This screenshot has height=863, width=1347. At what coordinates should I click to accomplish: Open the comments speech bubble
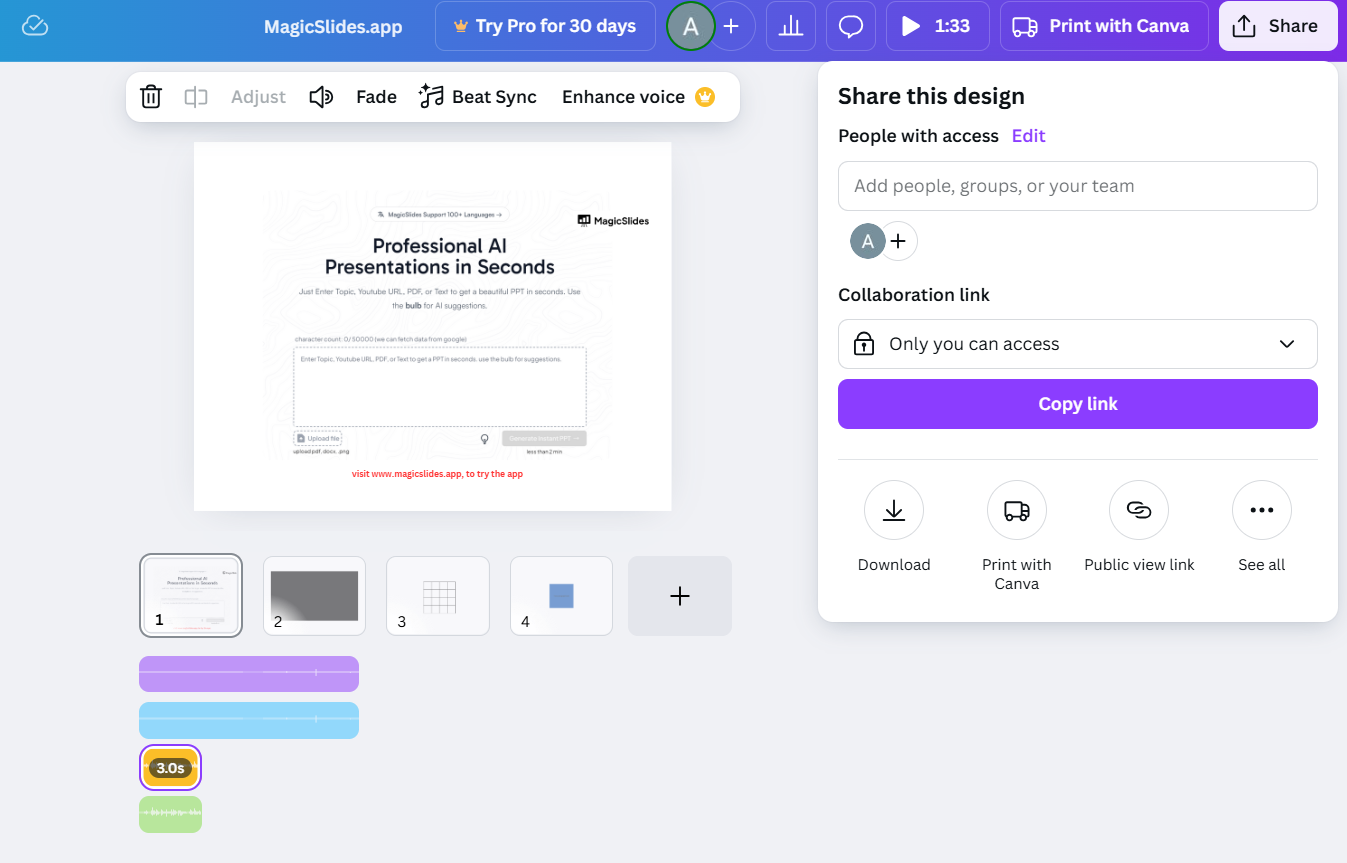[x=851, y=26]
